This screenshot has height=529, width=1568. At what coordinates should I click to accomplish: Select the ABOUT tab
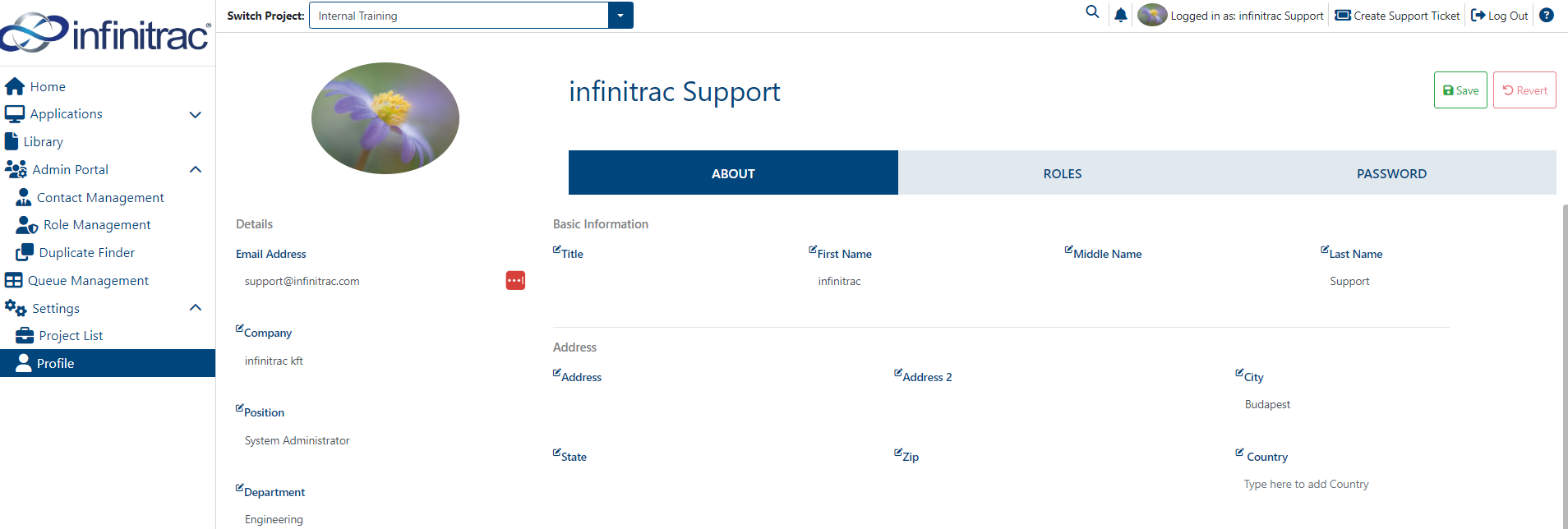733,173
